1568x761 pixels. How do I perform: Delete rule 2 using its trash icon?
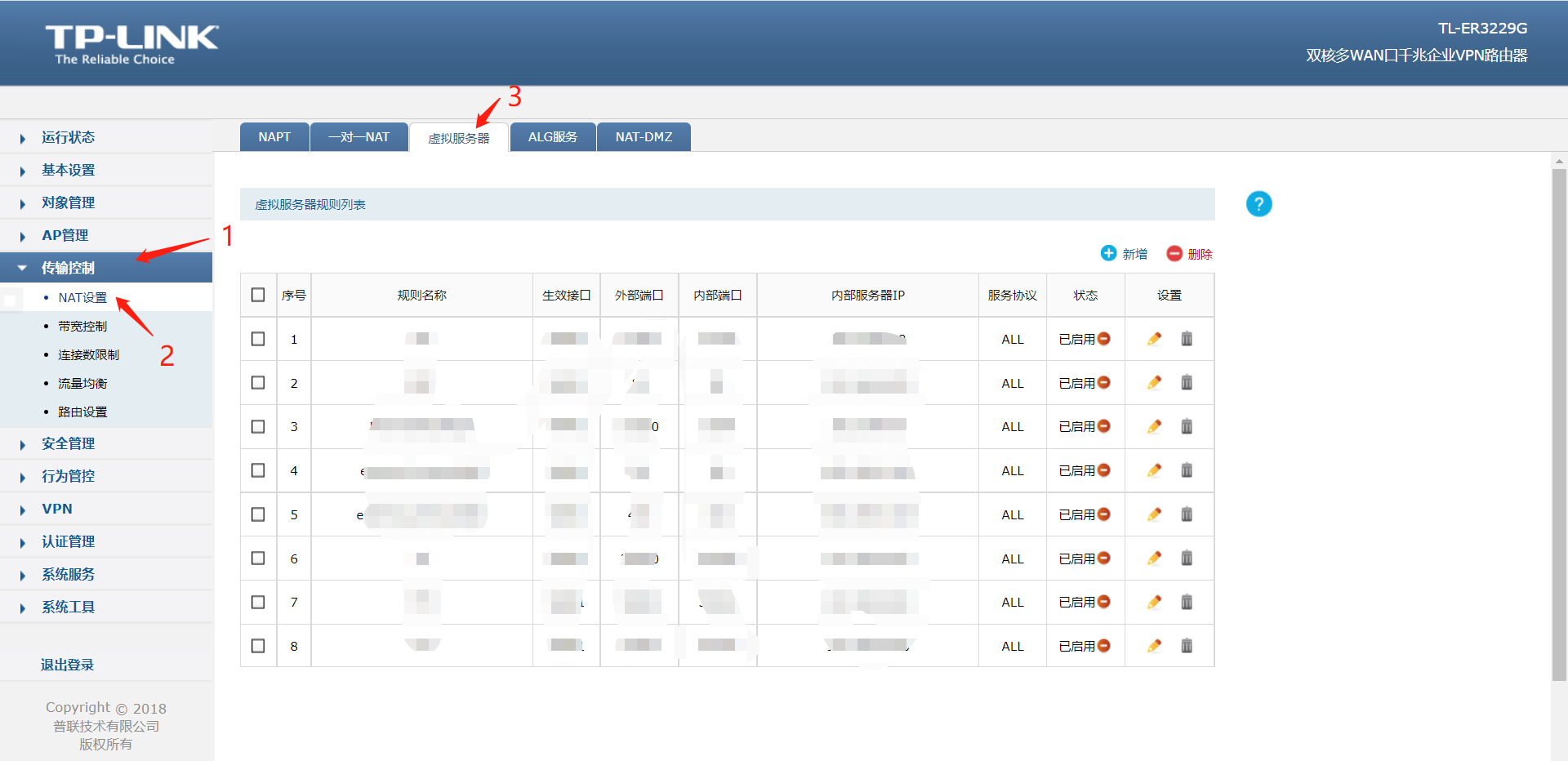pos(1187,383)
